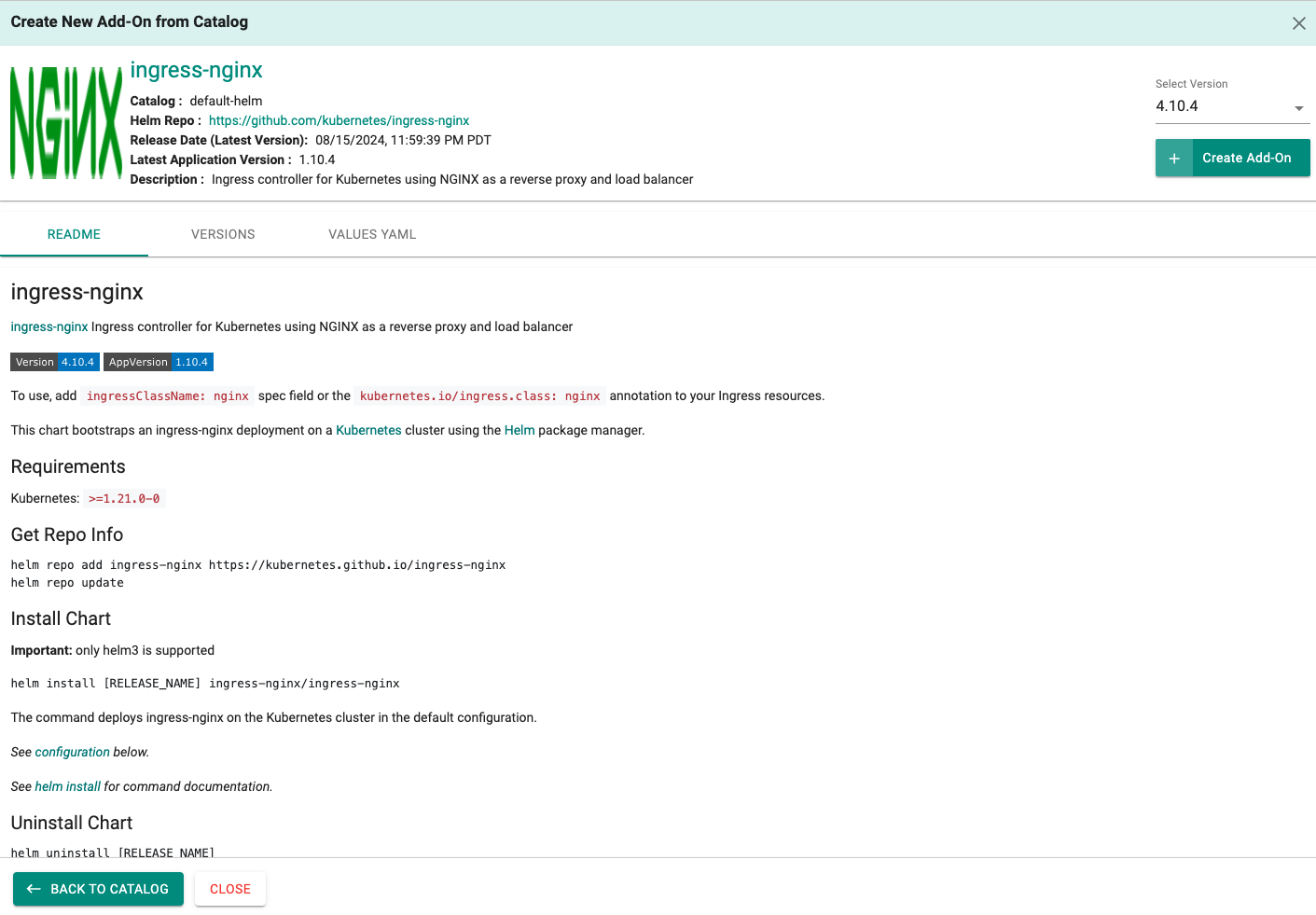
Task: Click the Install Chart heading
Action: pos(61,618)
